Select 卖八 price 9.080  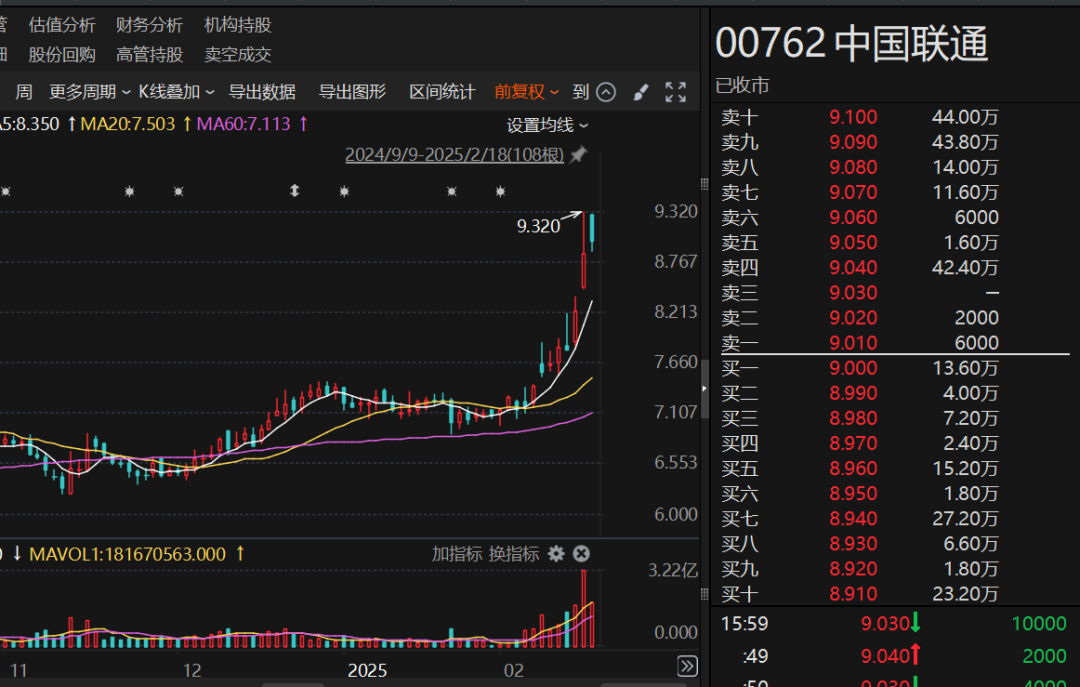(x=853, y=167)
